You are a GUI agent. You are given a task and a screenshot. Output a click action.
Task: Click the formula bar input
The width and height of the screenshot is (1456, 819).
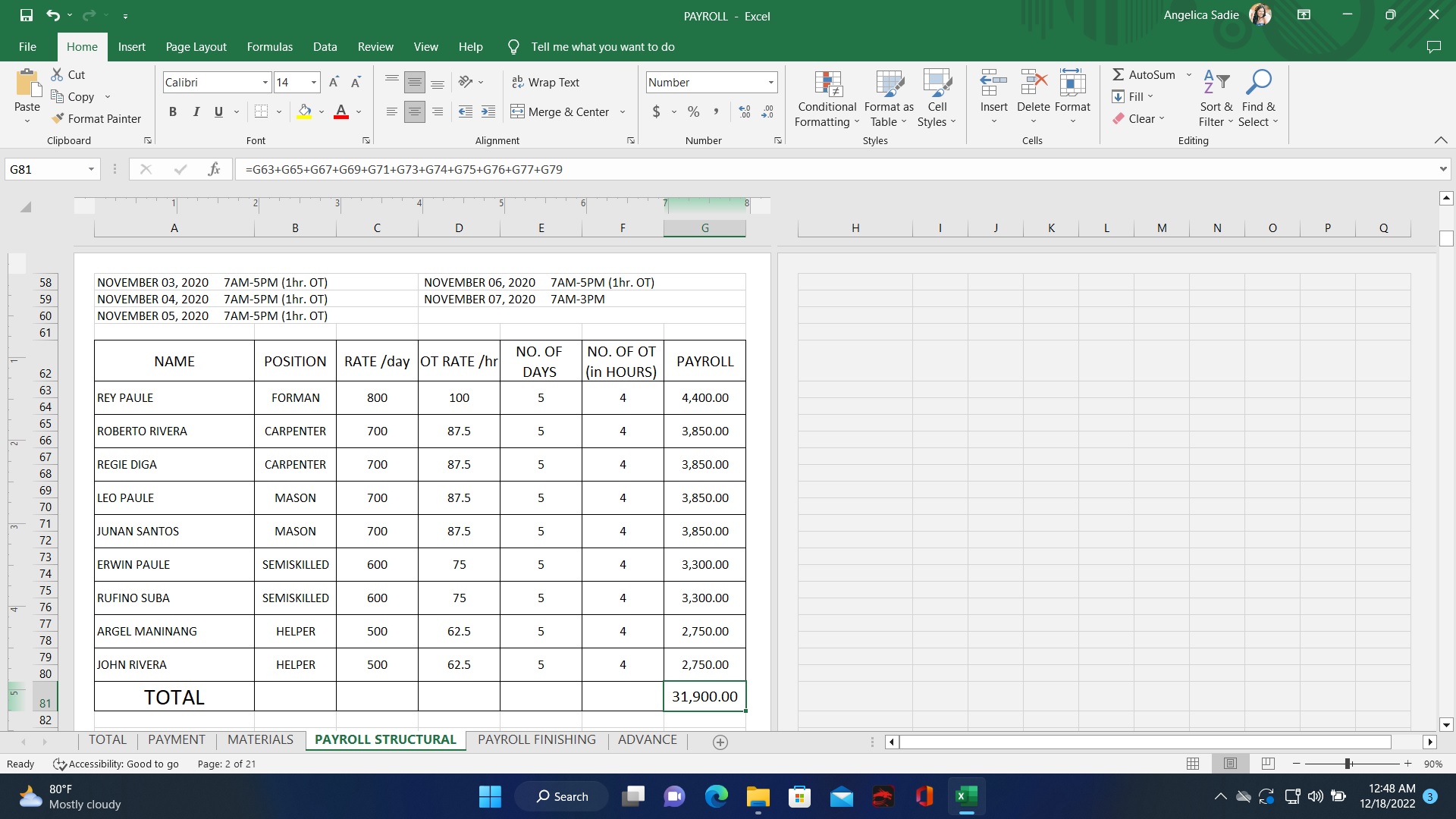[x=834, y=169]
